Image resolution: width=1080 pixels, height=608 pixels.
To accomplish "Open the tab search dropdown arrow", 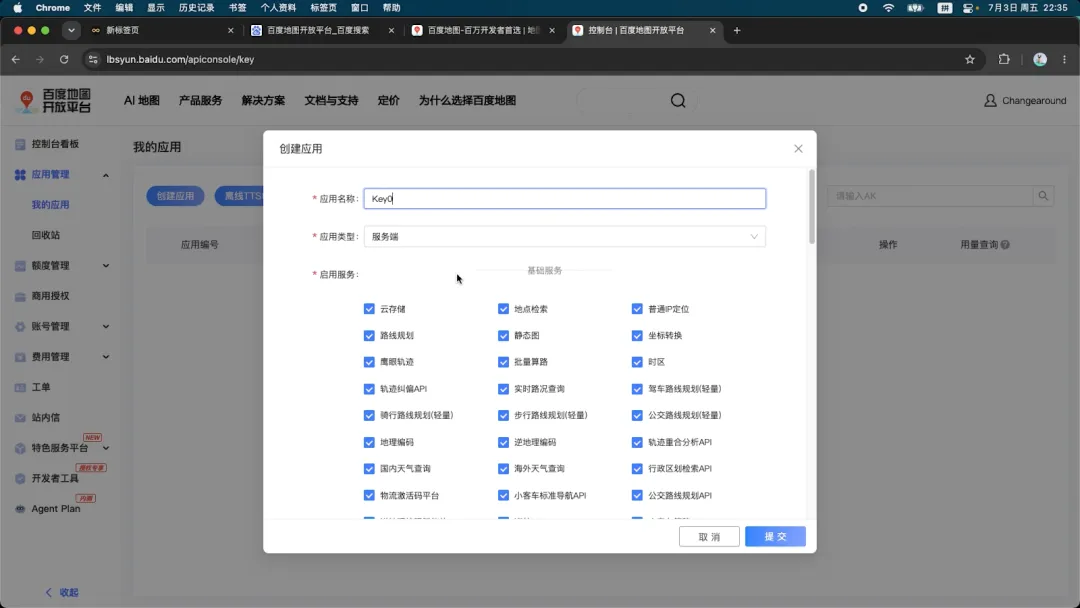I will tap(71, 30).
